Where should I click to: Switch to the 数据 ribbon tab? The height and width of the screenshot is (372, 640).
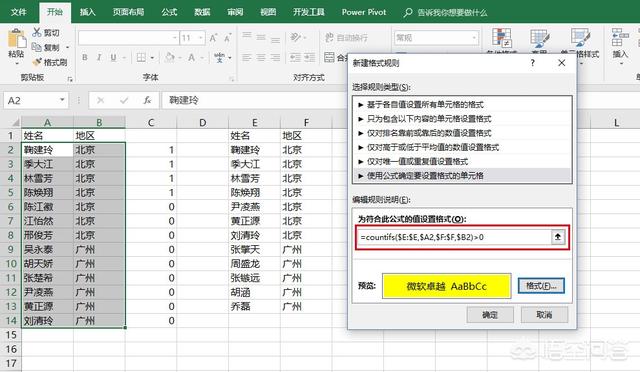click(202, 12)
